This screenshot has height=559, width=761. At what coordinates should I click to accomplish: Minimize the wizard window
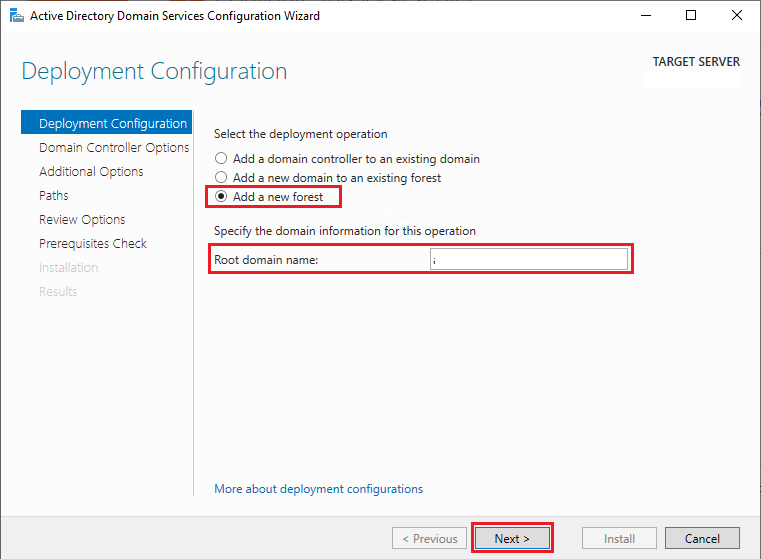click(x=646, y=16)
